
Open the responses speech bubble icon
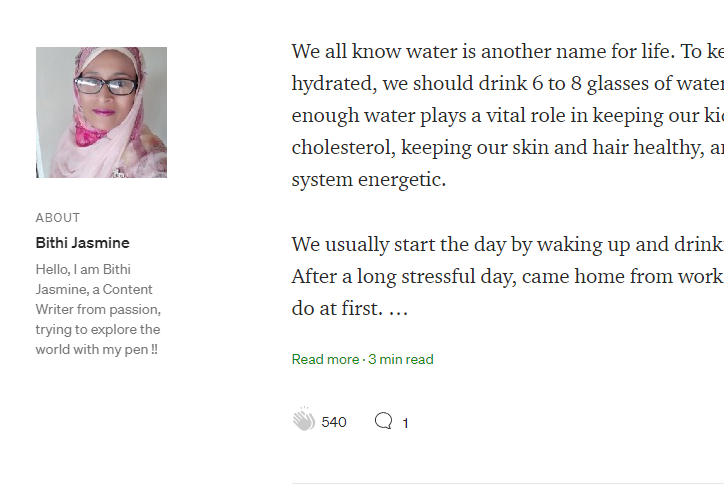click(383, 421)
